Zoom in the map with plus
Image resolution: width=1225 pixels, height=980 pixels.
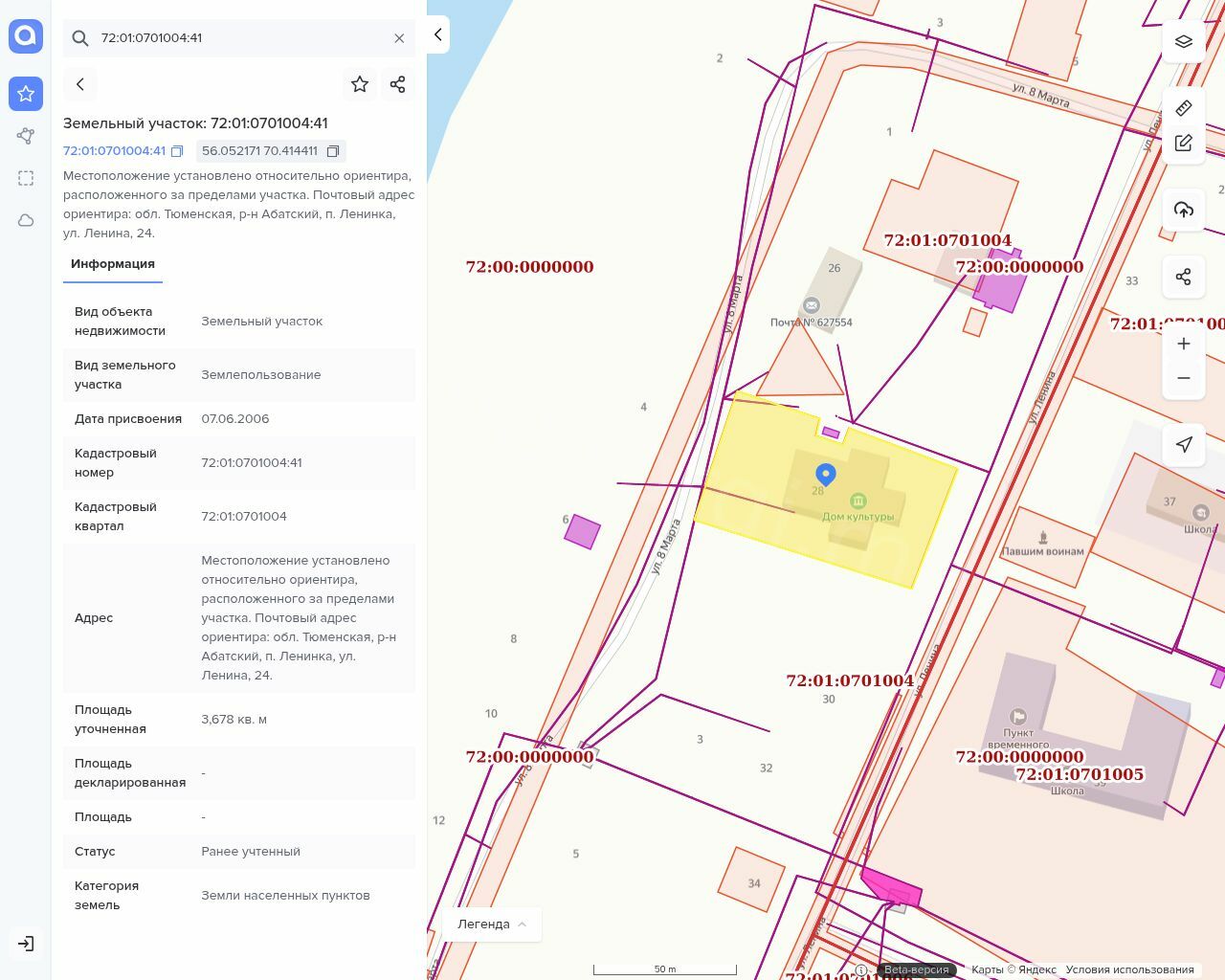1183,344
